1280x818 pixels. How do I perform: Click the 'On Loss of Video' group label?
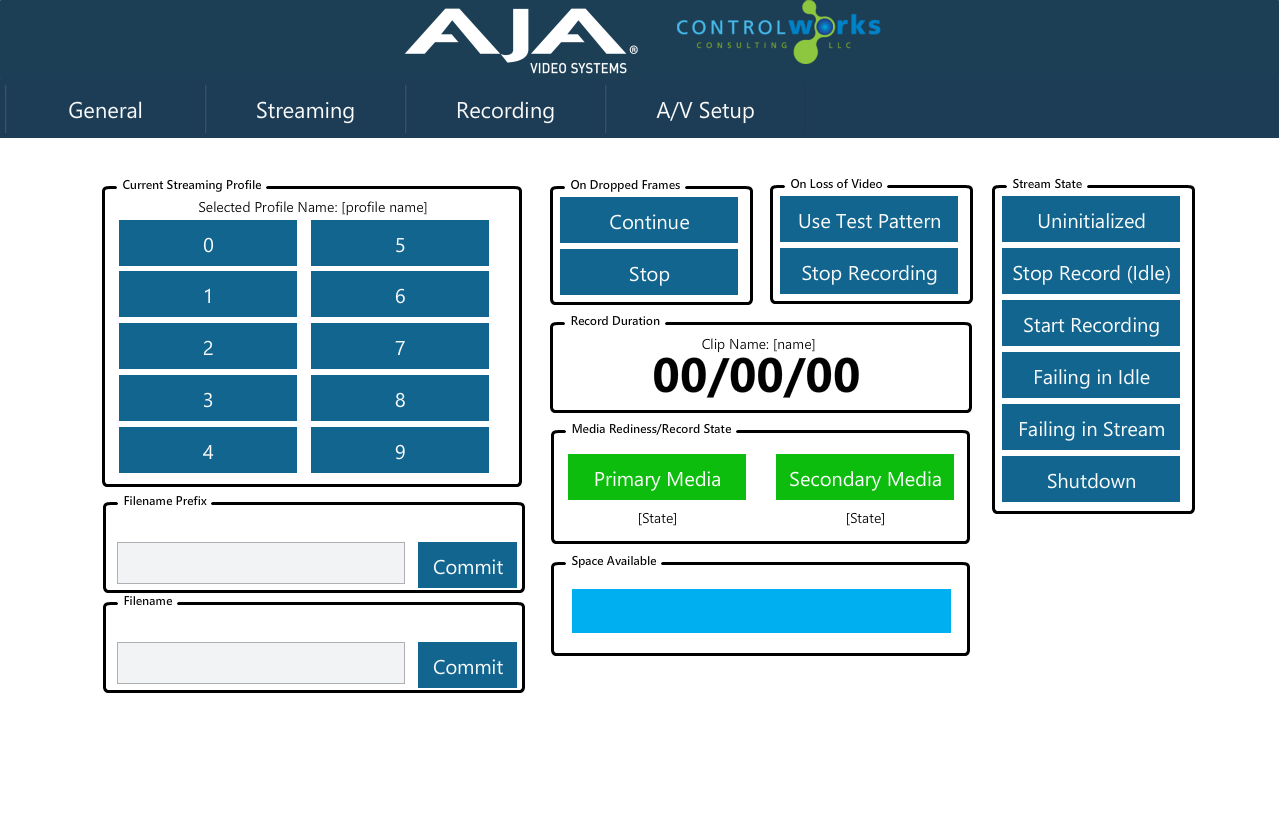point(836,184)
